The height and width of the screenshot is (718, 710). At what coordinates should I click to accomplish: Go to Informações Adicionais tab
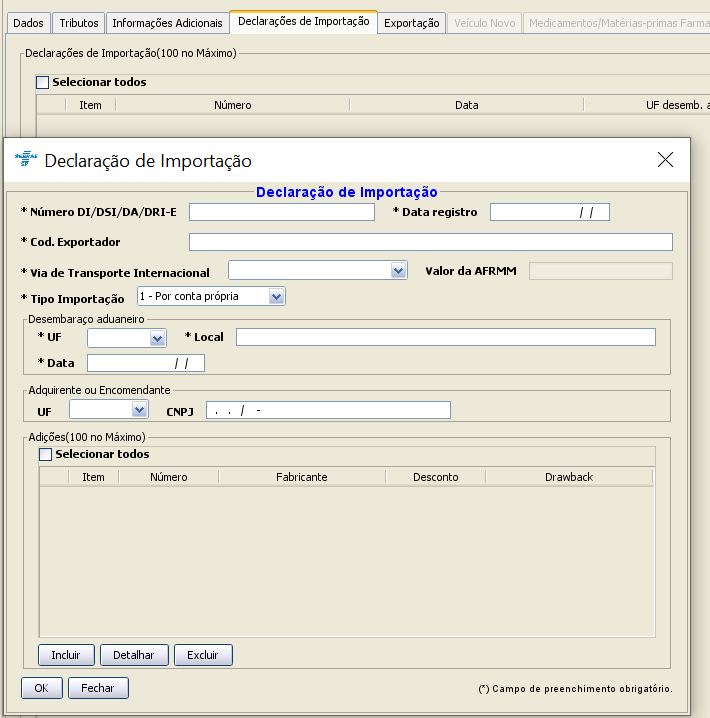167,22
